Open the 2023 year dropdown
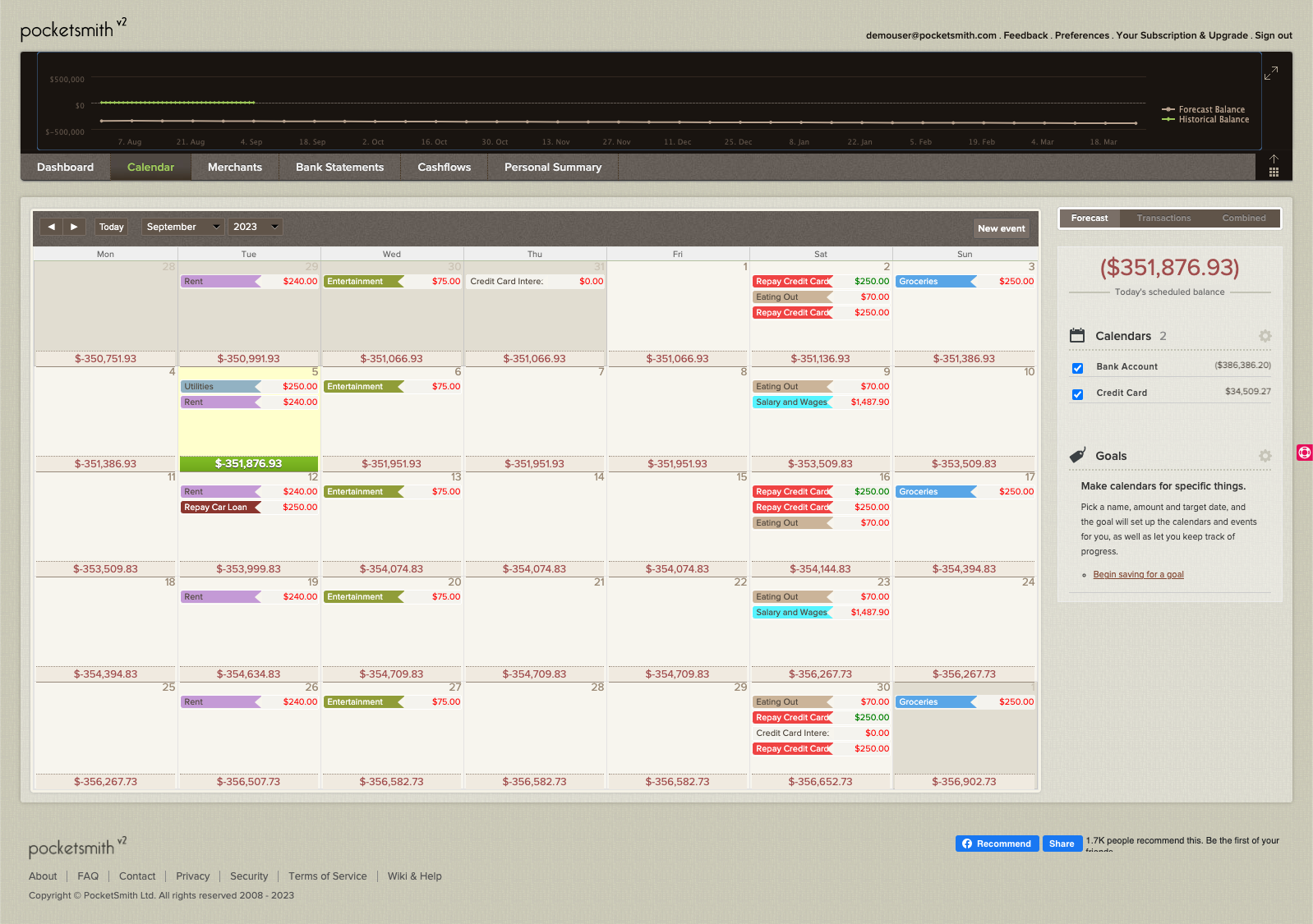The image size is (1313, 924). coord(255,227)
